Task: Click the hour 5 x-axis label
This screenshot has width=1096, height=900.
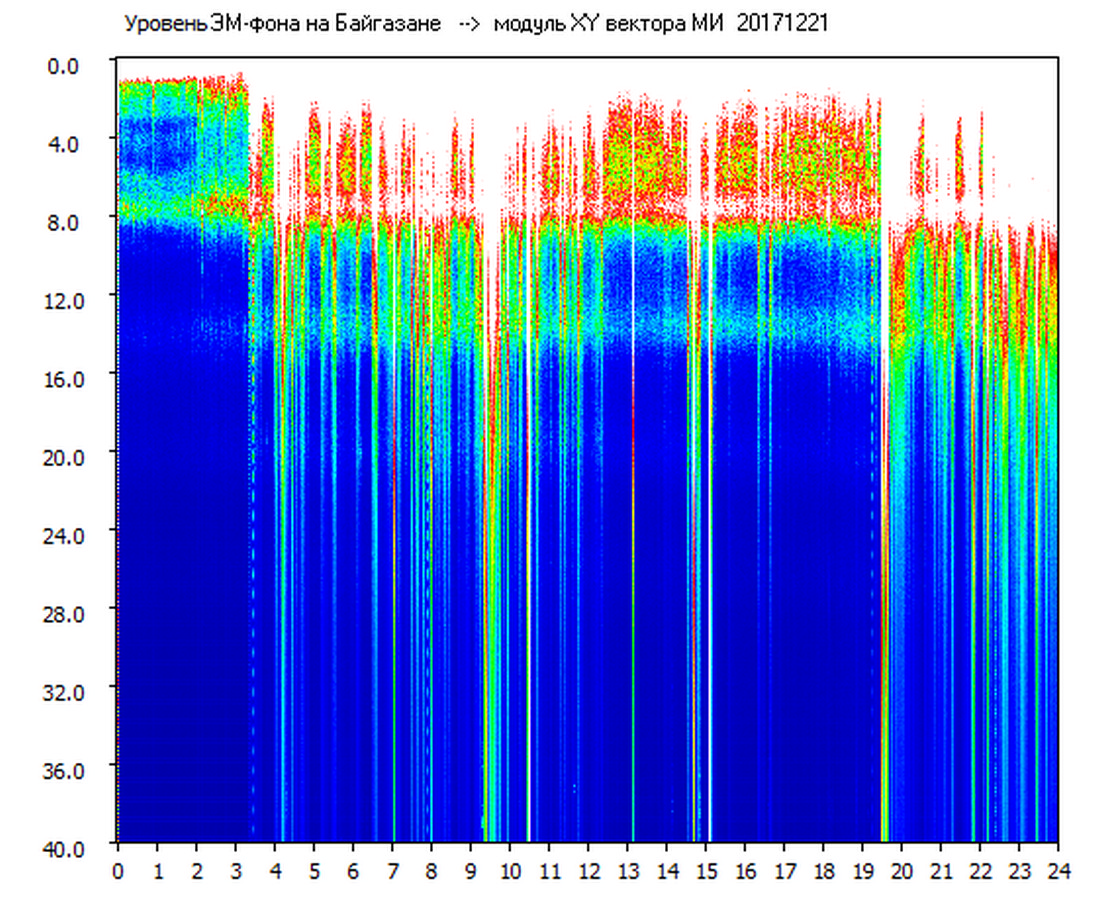Action: (x=314, y=871)
